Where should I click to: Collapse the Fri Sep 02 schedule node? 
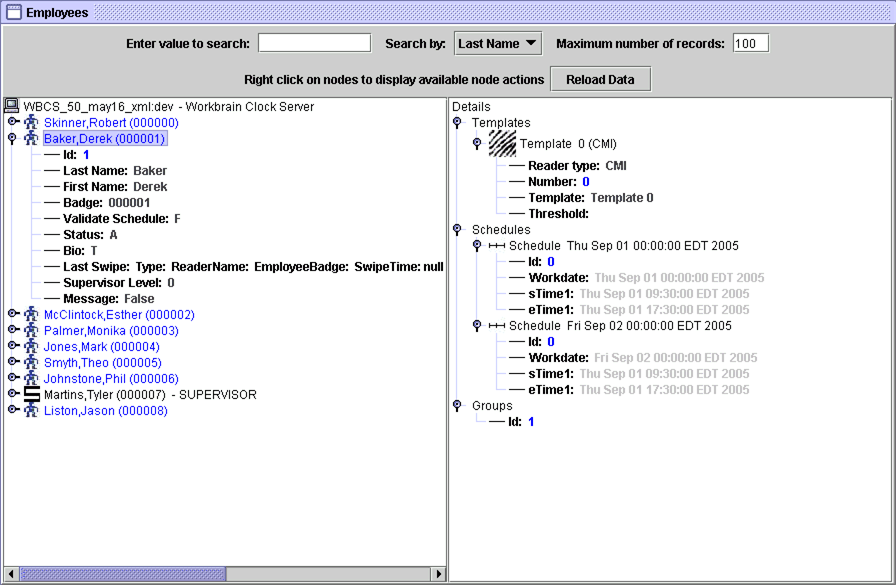point(477,325)
